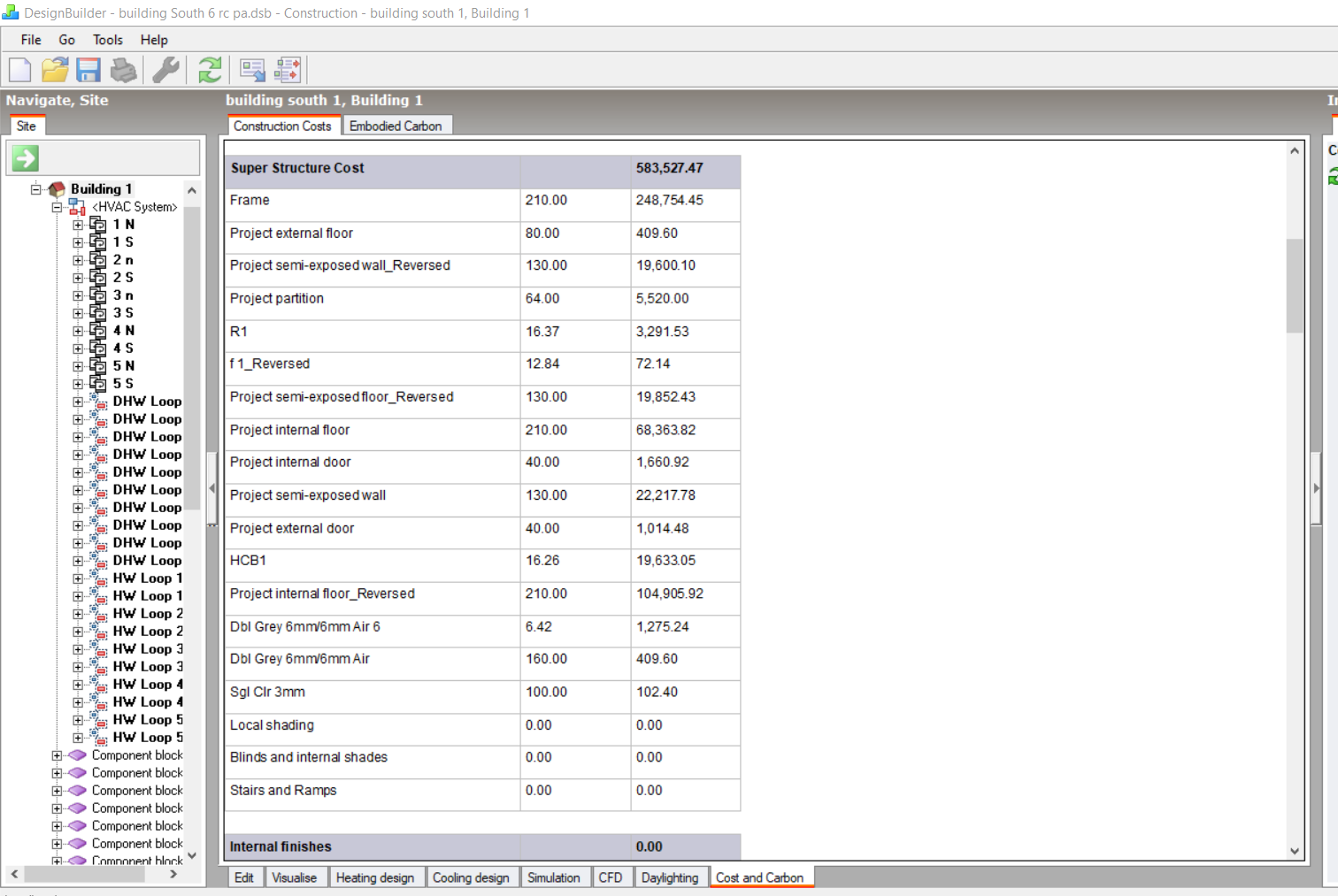Click the up arrow of the cost table scrollbar
This screenshot has width=1338, height=896.
(x=1295, y=151)
